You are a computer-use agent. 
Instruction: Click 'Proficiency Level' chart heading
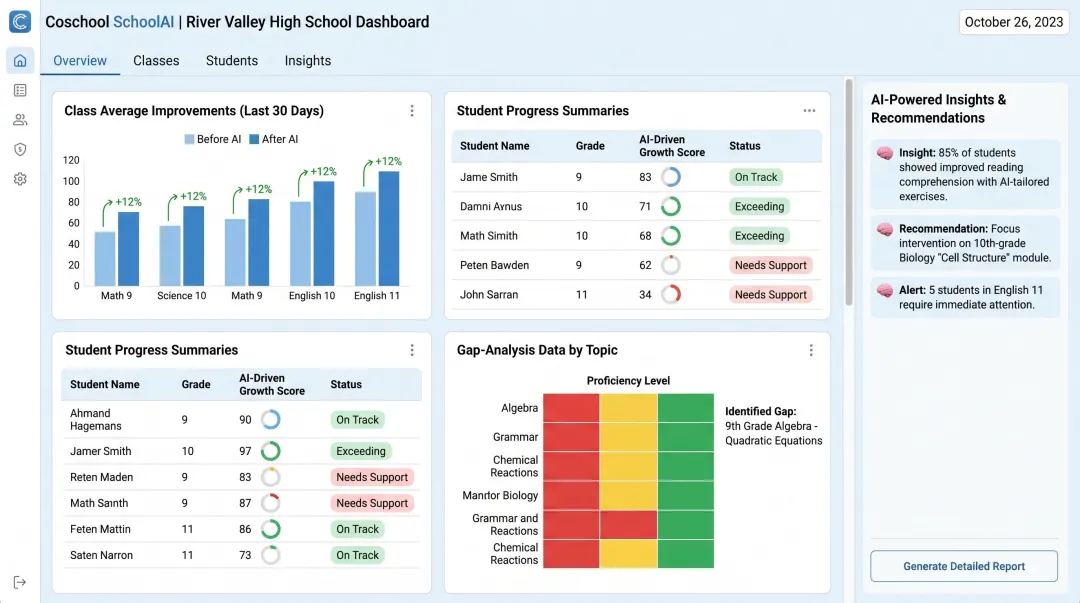coord(628,380)
